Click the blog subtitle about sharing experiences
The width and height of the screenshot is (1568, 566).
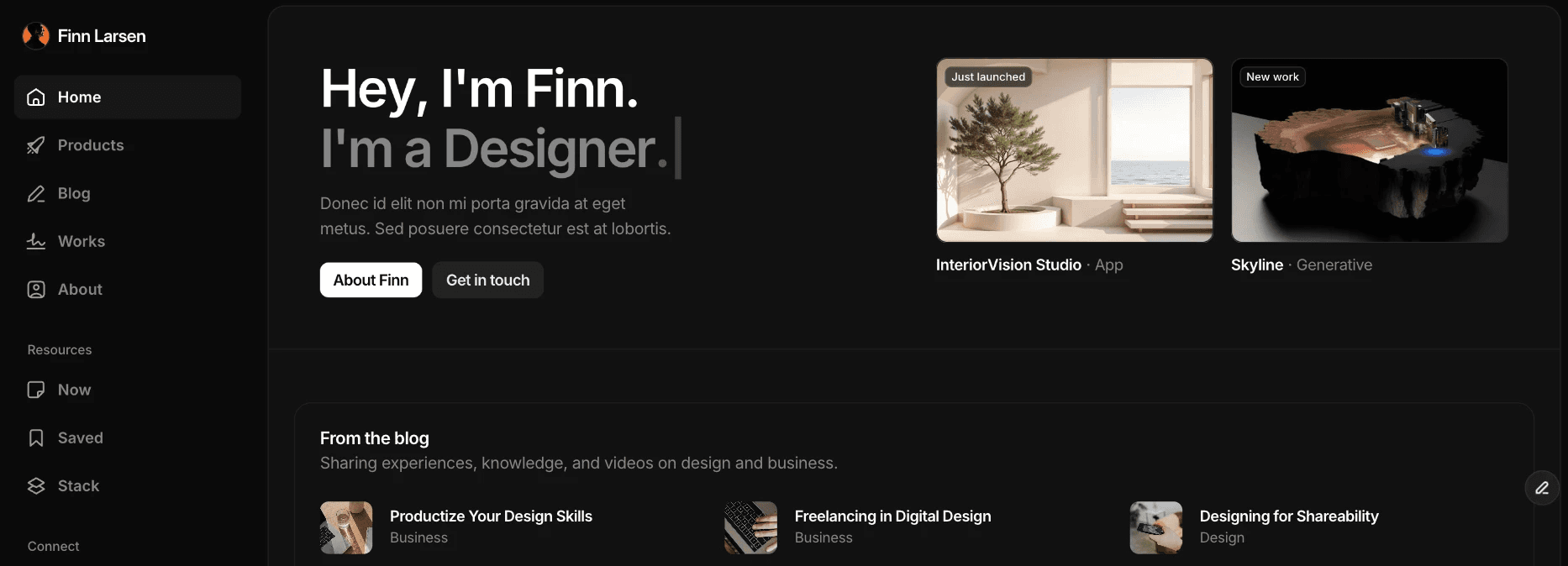(x=579, y=463)
